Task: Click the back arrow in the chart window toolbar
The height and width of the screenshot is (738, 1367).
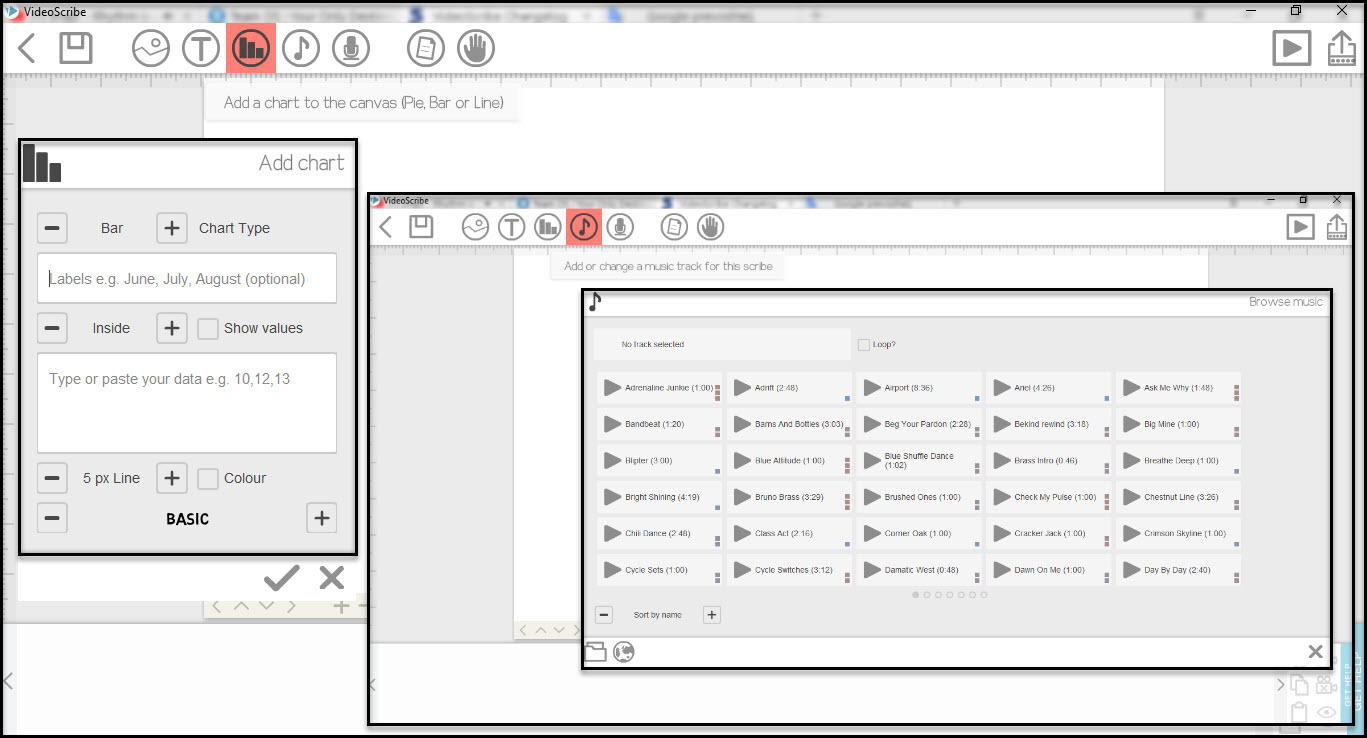Action: point(27,47)
